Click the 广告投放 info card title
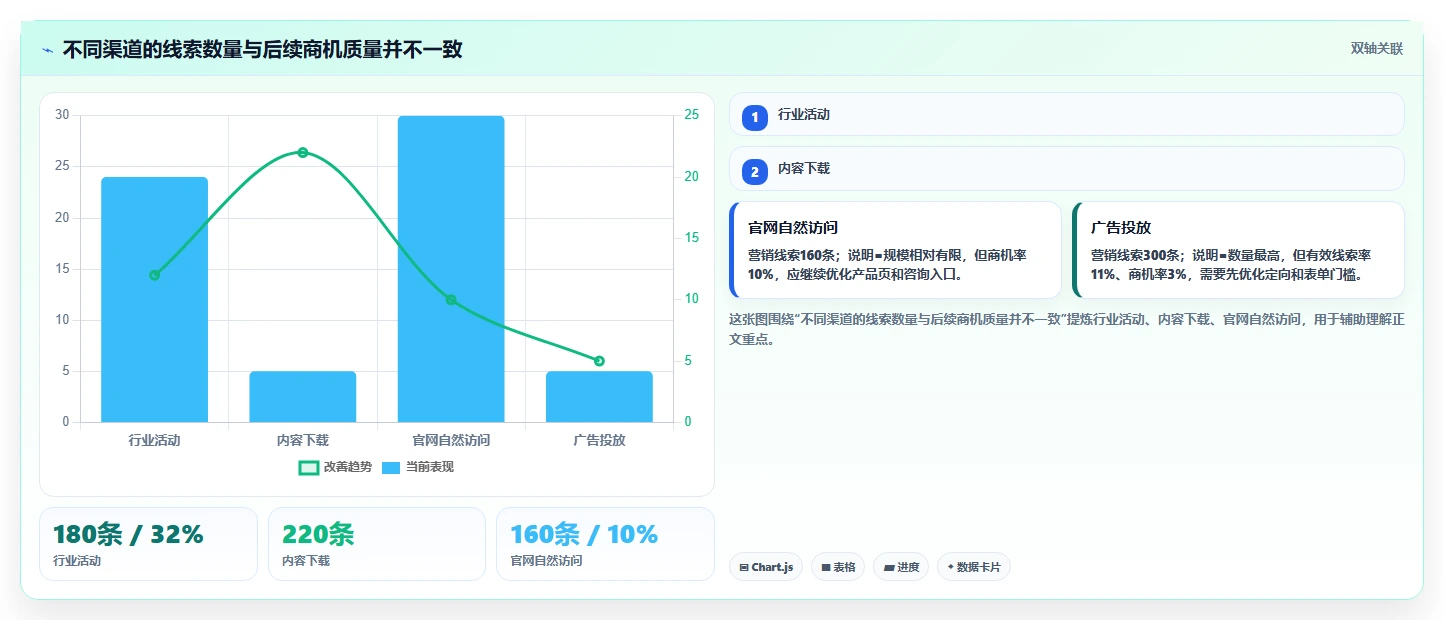Screen dimensions: 1444x620 [x=1121, y=228]
